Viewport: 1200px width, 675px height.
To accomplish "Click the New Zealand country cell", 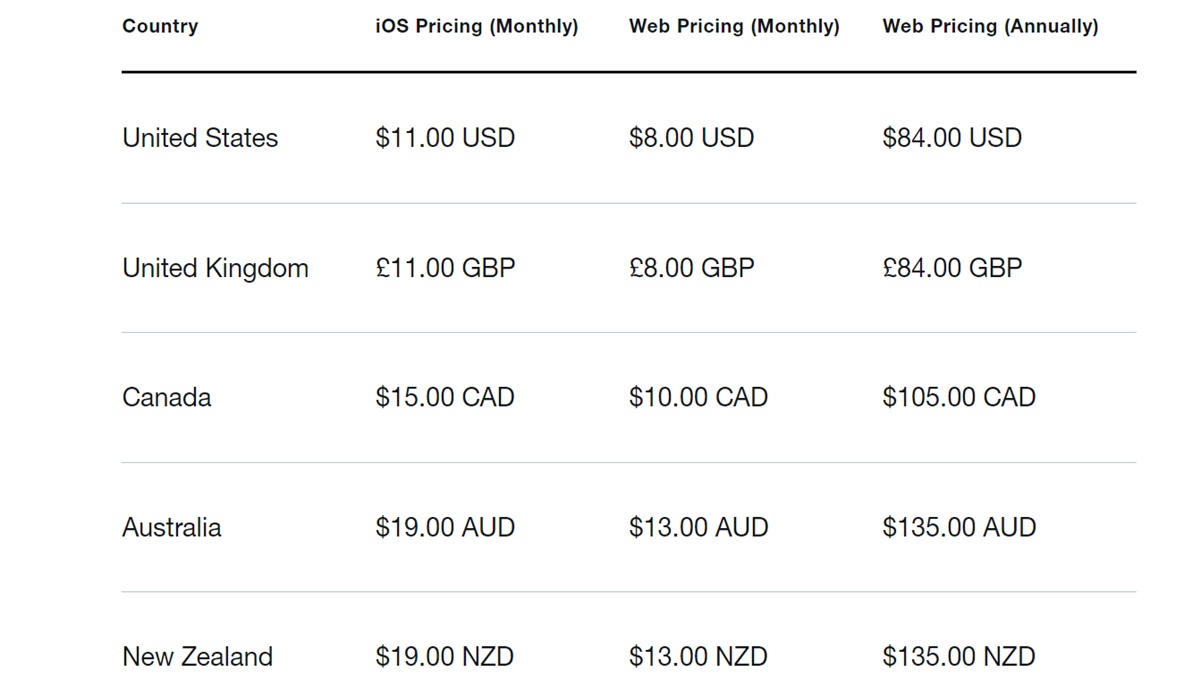I will pos(197,657).
